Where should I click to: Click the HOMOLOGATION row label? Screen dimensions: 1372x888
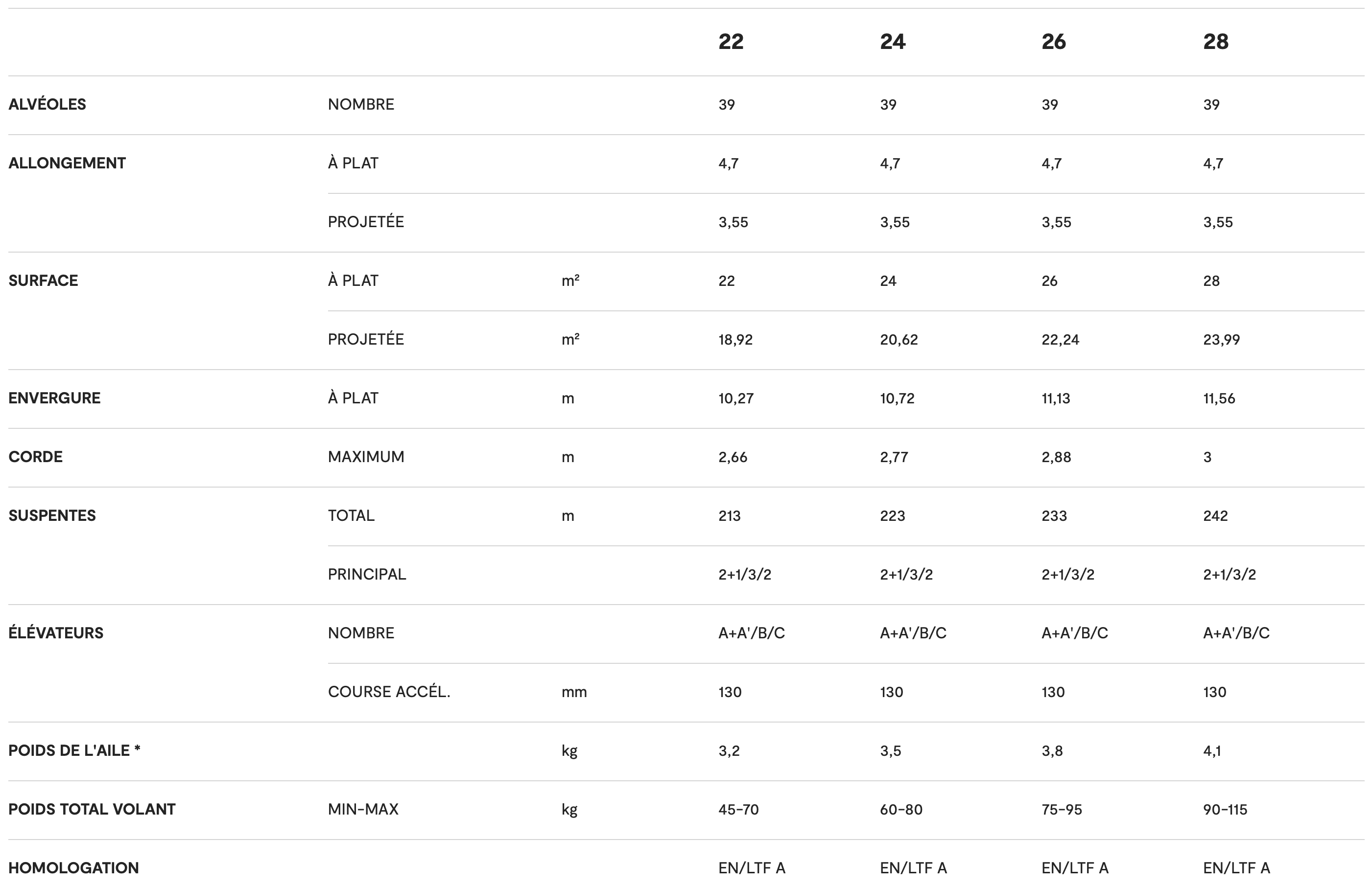[73, 868]
